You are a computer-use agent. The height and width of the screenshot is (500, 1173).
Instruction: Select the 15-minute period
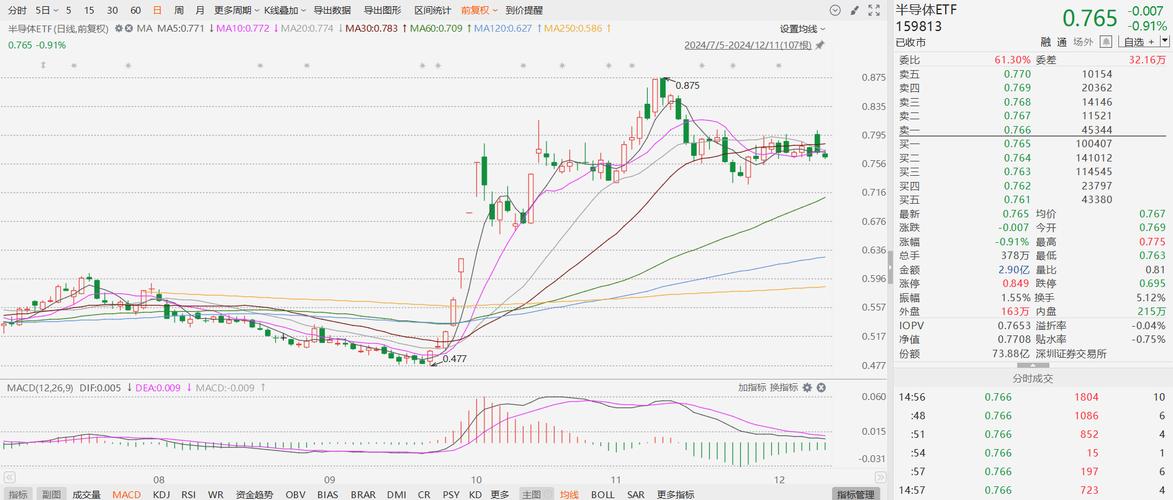[90, 10]
